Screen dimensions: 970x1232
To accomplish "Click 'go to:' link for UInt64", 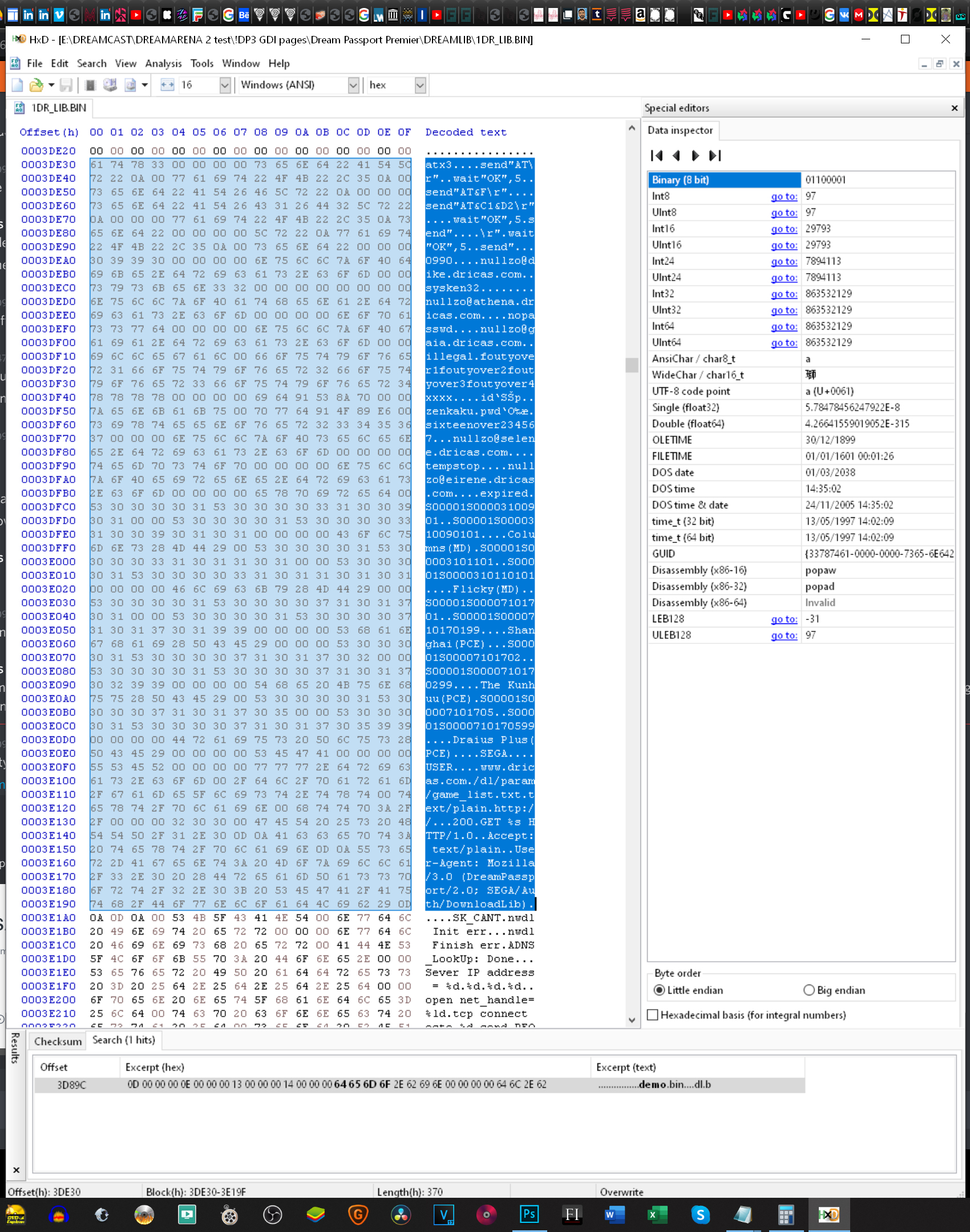I will [x=784, y=342].
